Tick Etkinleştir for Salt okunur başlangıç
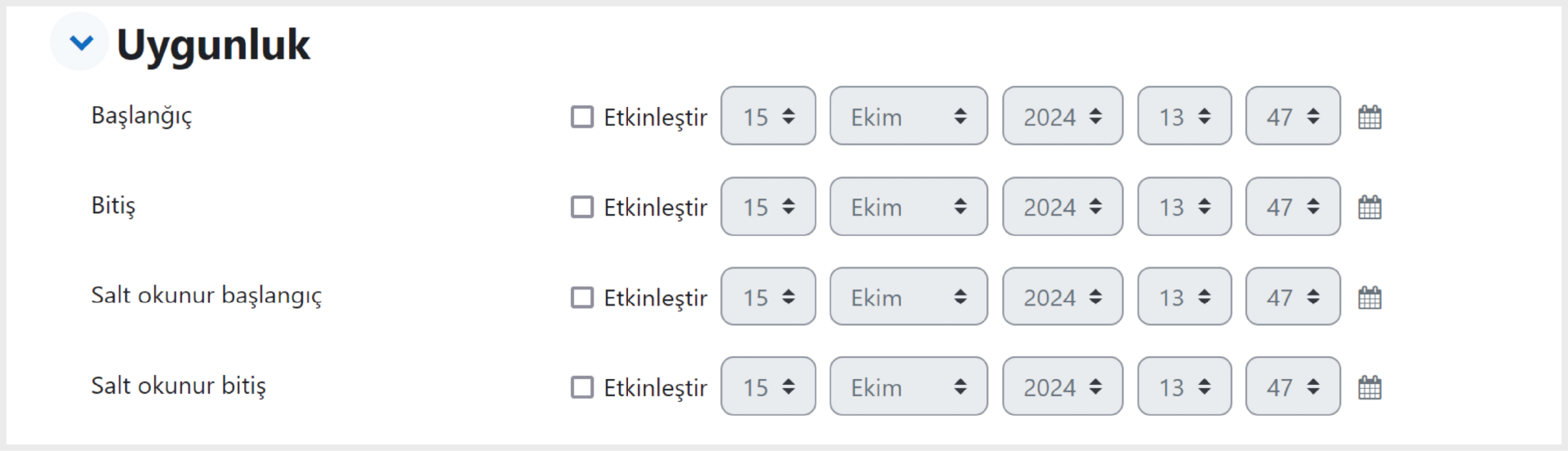Viewport: 1568px width, 451px height. pyautogui.click(x=582, y=297)
